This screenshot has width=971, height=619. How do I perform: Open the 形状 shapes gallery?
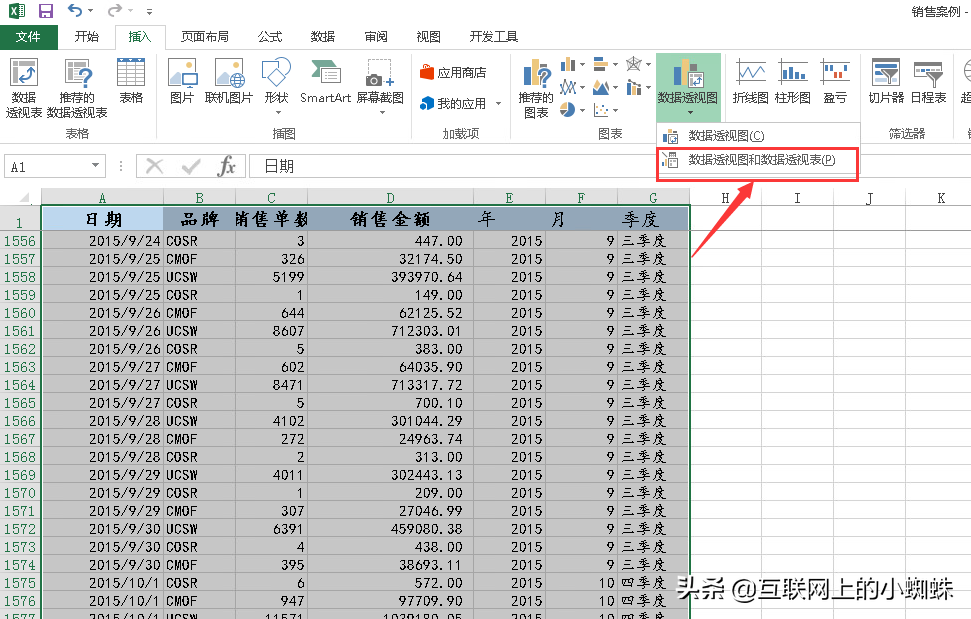click(x=276, y=87)
